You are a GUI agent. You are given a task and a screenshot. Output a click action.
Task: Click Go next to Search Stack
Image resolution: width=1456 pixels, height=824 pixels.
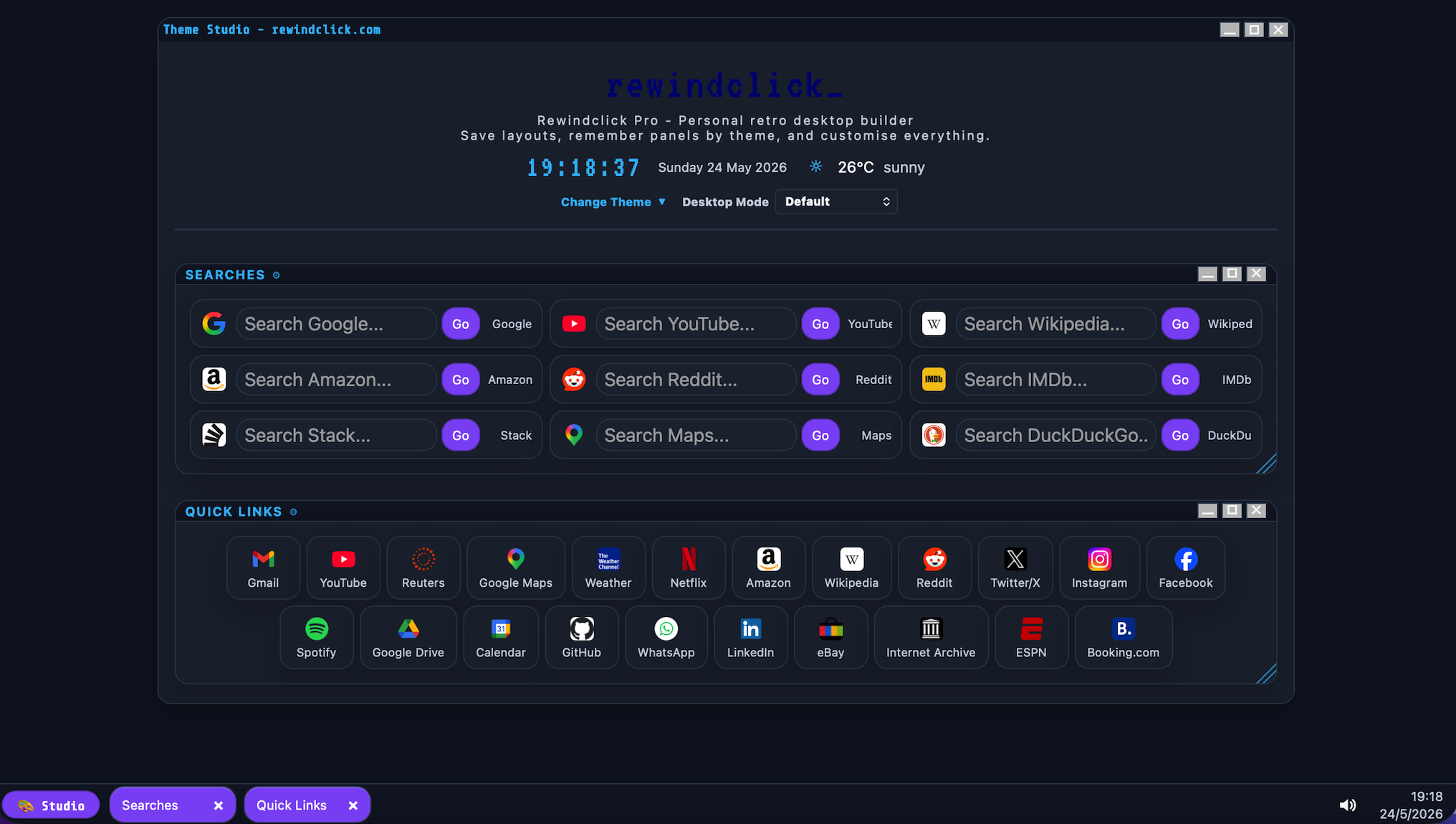tap(461, 435)
